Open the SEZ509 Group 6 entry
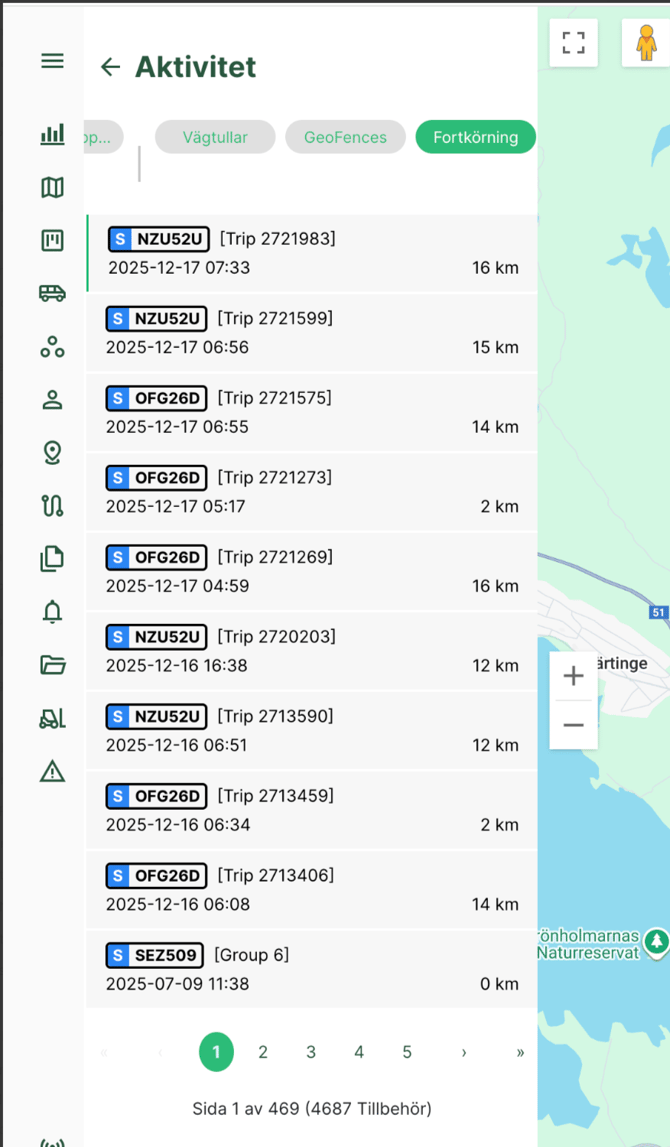Screen dimensions: 670x1147 312,969
